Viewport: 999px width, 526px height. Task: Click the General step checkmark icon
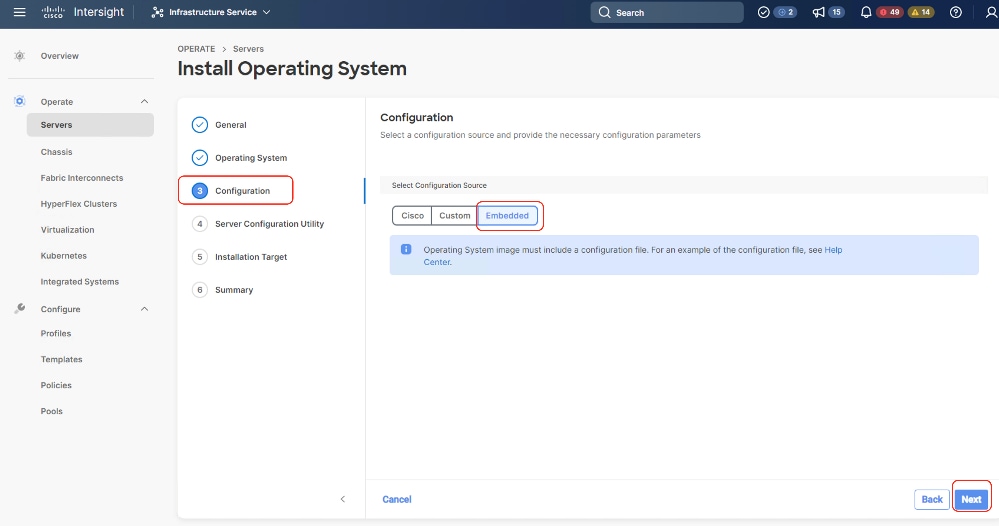(x=200, y=125)
